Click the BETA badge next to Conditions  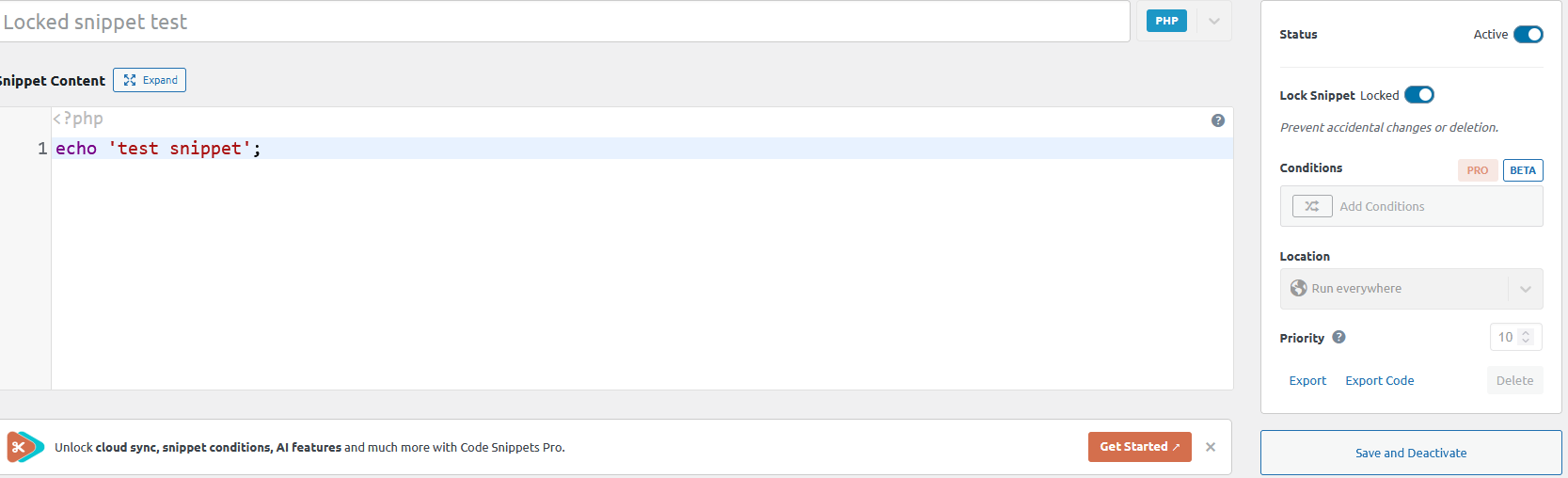pyautogui.click(x=1523, y=170)
